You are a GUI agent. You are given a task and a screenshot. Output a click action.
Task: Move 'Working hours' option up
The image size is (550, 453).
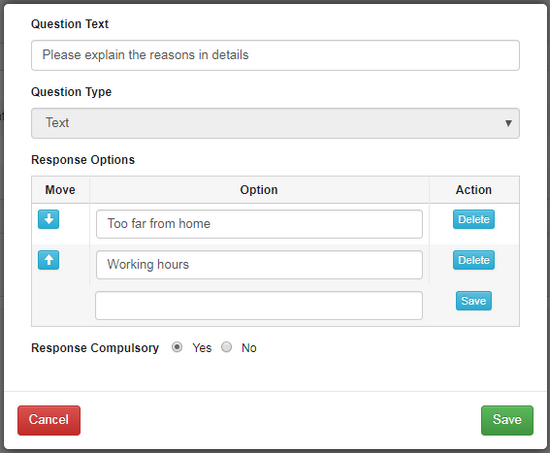point(48,260)
